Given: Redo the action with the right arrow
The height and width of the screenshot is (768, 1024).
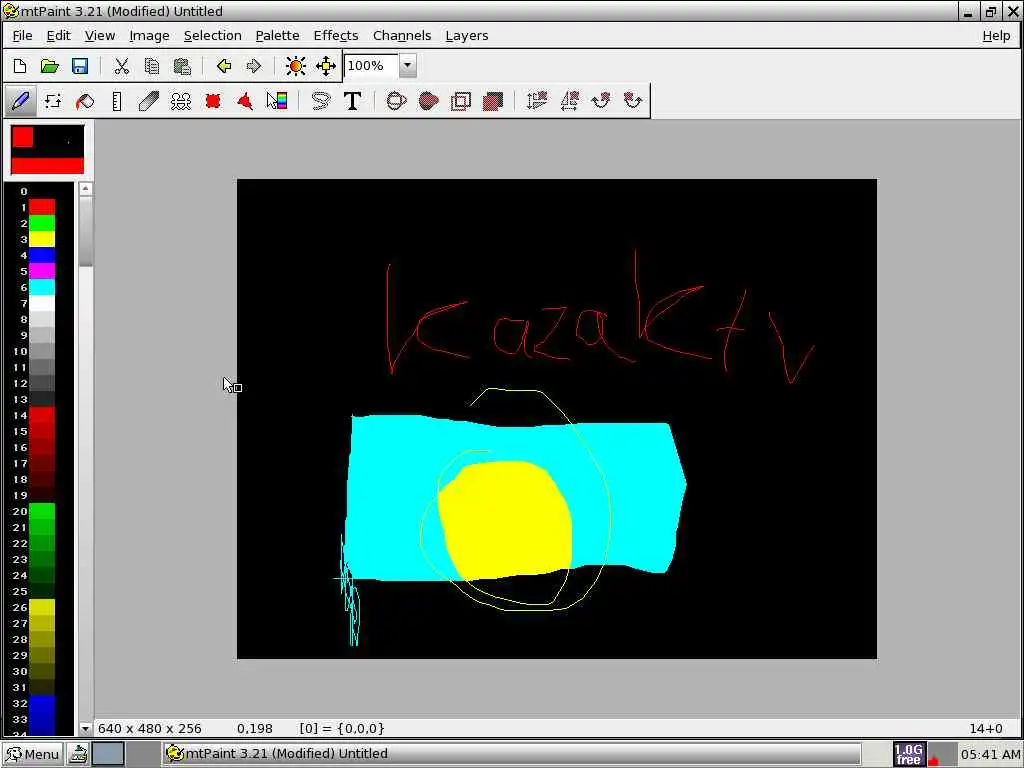Looking at the screenshot, I should tap(253, 66).
